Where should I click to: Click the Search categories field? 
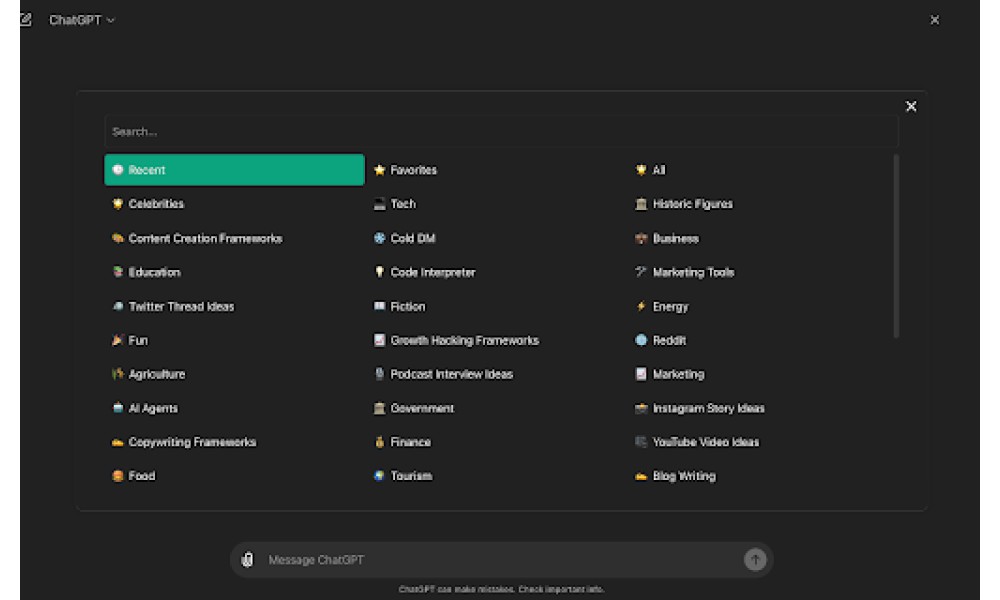501,132
